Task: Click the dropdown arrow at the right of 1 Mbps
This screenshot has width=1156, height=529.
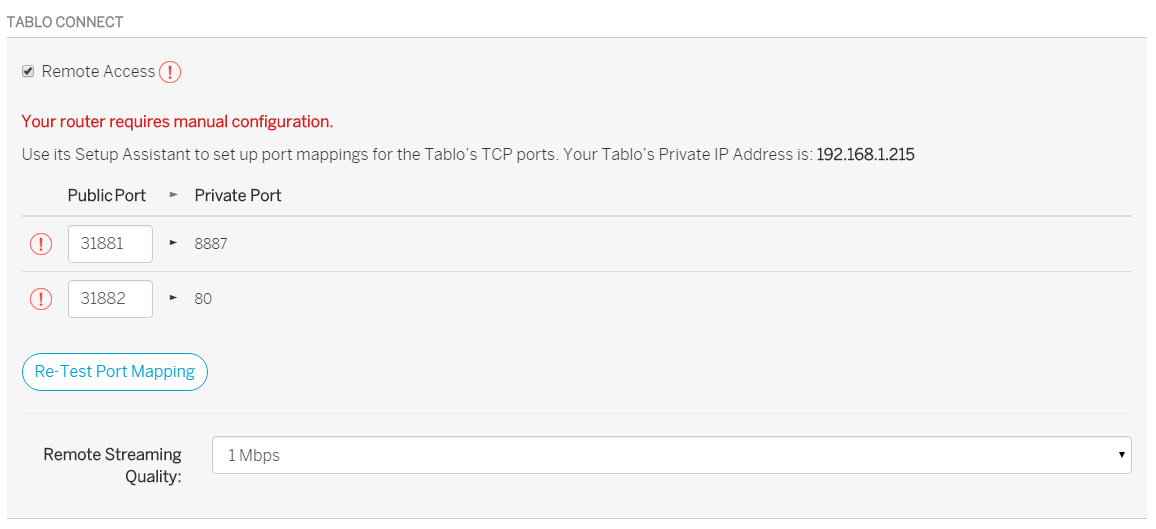Action: (x=1121, y=455)
